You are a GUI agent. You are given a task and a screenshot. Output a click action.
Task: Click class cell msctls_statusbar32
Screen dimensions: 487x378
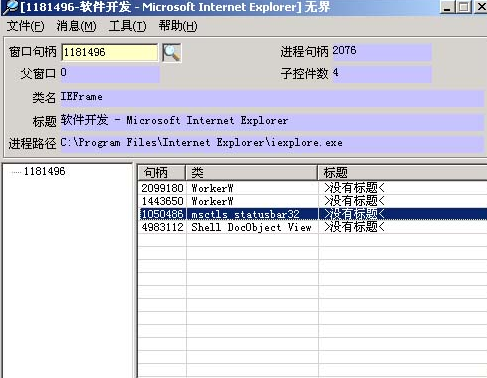(x=245, y=214)
